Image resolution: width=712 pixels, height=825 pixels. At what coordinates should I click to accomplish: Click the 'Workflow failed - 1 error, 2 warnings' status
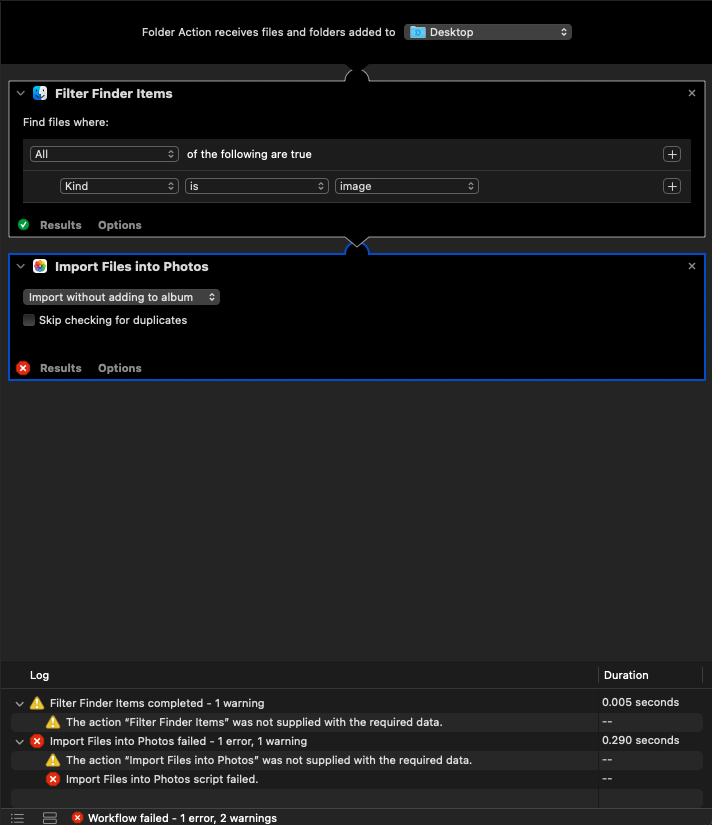pos(182,818)
